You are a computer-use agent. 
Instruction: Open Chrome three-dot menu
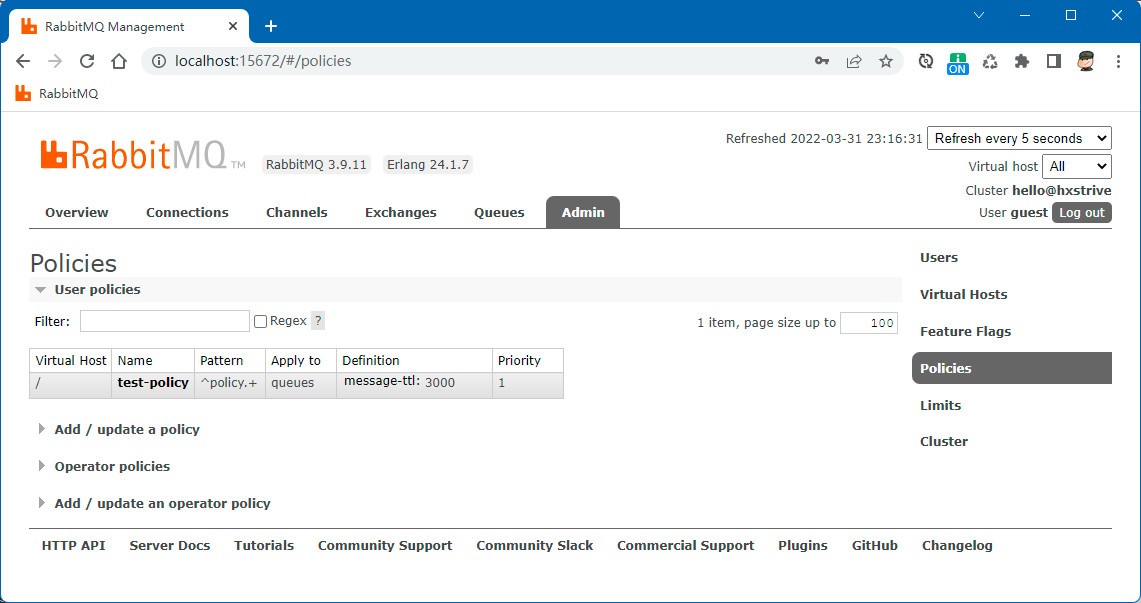[x=1118, y=61]
